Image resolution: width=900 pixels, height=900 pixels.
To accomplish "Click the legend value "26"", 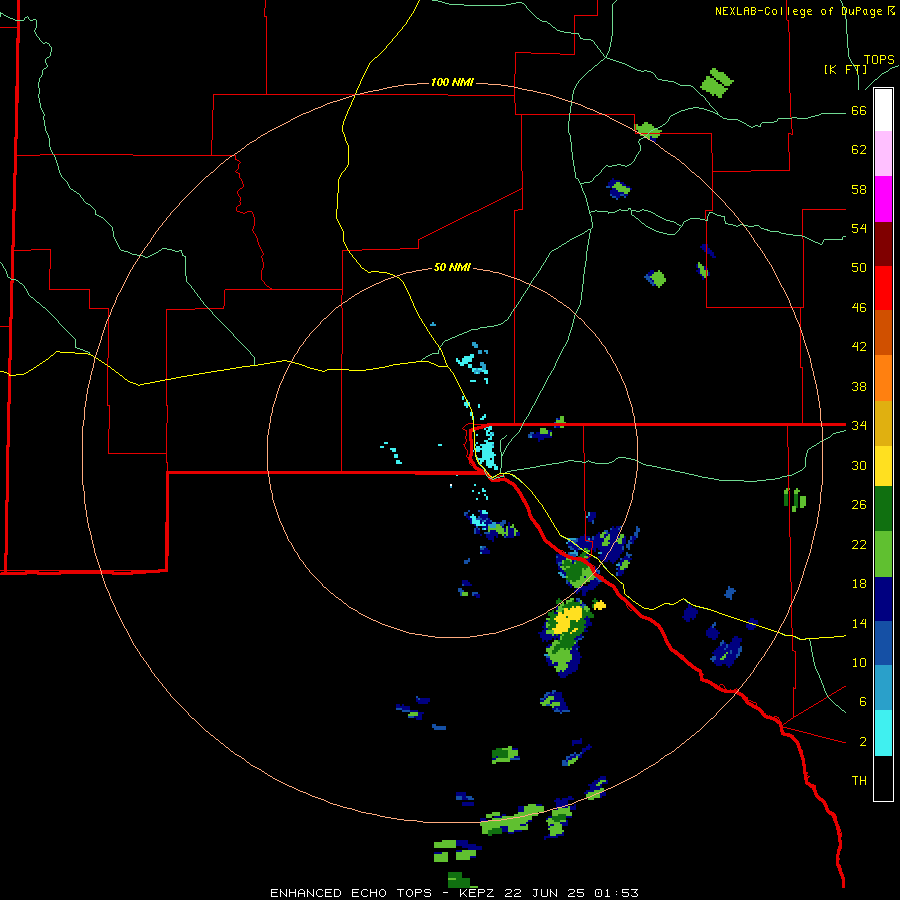I will point(859,505).
